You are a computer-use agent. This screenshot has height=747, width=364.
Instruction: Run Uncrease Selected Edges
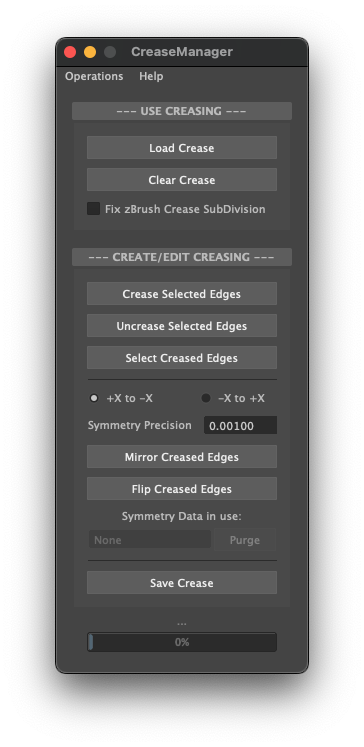pyautogui.click(x=182, y=326)
